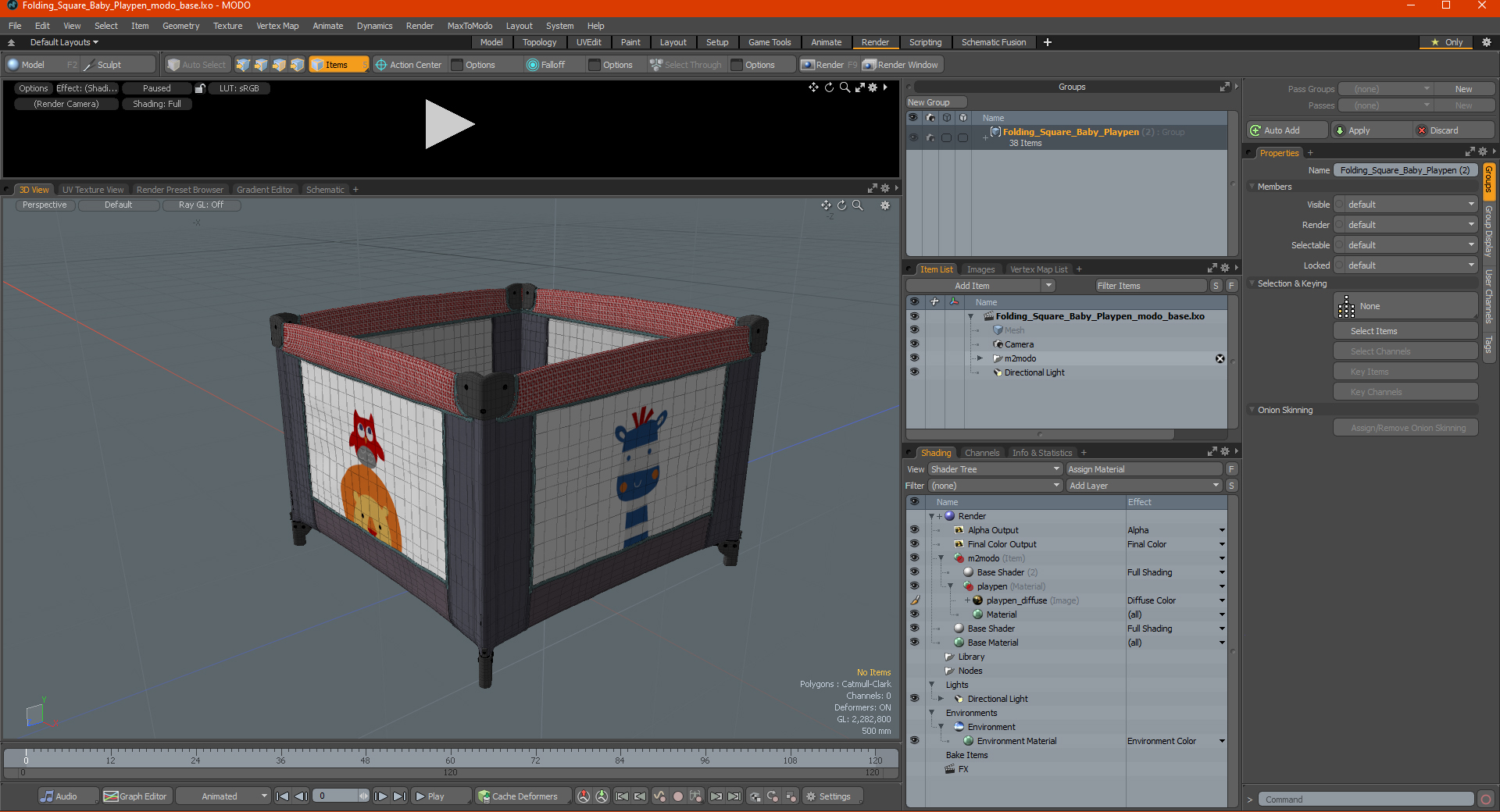
Task: Click Add Item button
Action: (973, 286)
